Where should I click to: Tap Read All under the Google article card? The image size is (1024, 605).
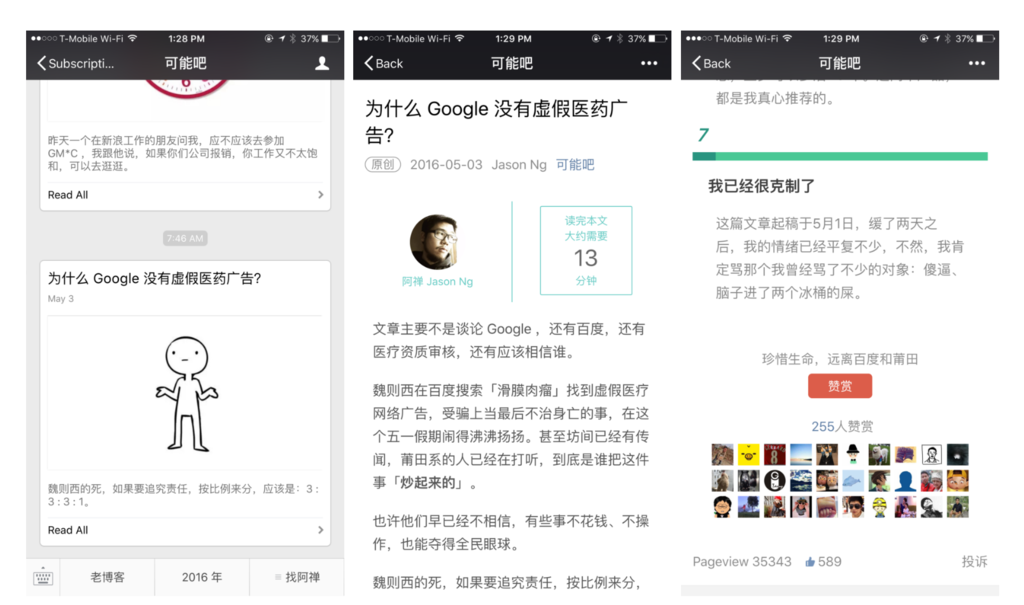pyautogui.click(x=68, y=530)
